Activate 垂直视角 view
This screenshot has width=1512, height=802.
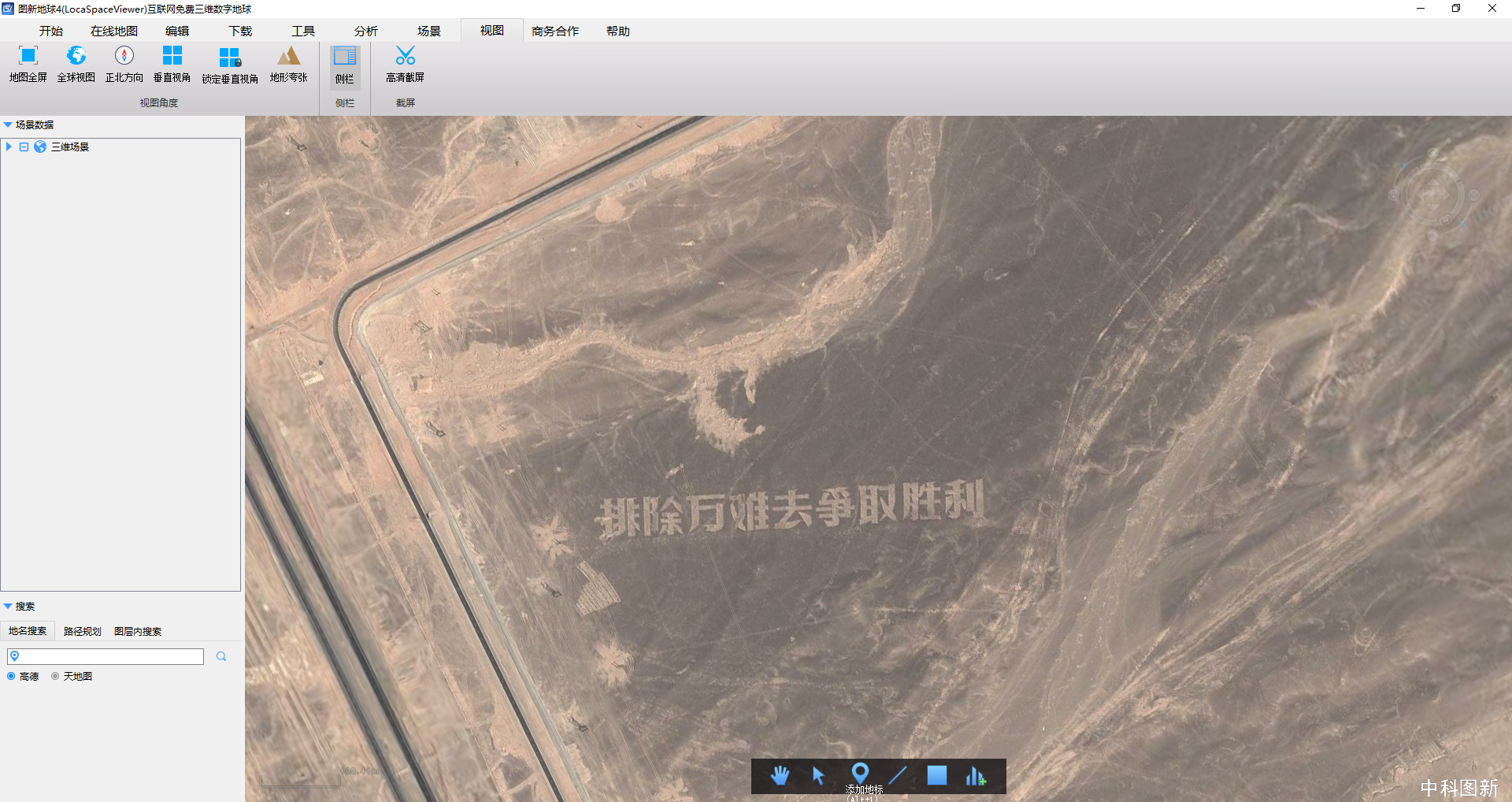coord(172,65)
